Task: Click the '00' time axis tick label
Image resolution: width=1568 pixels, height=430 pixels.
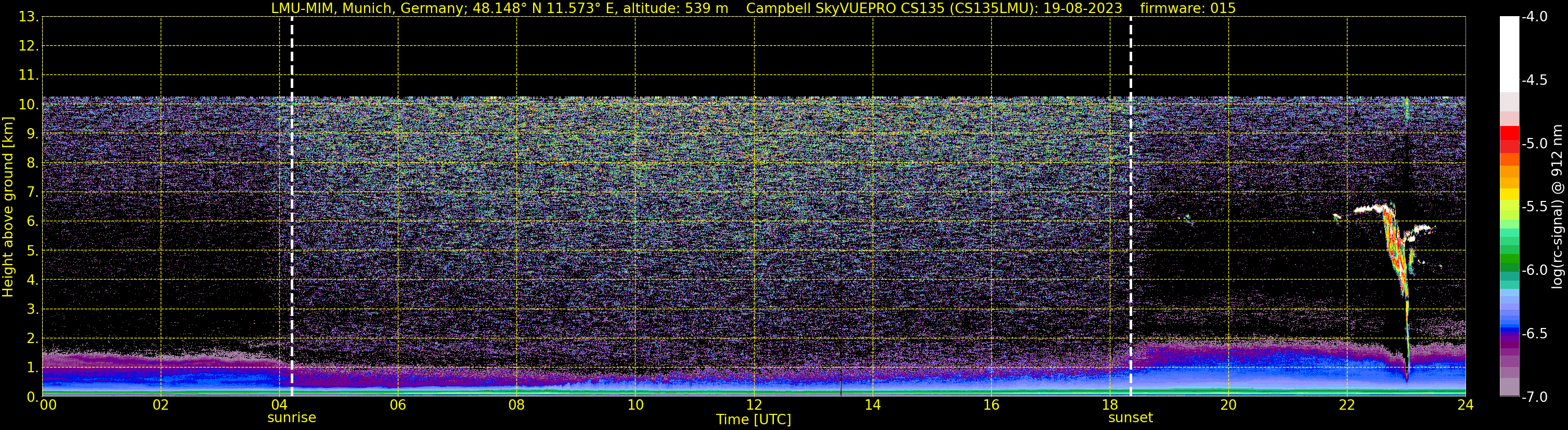Action: (48, 405)
